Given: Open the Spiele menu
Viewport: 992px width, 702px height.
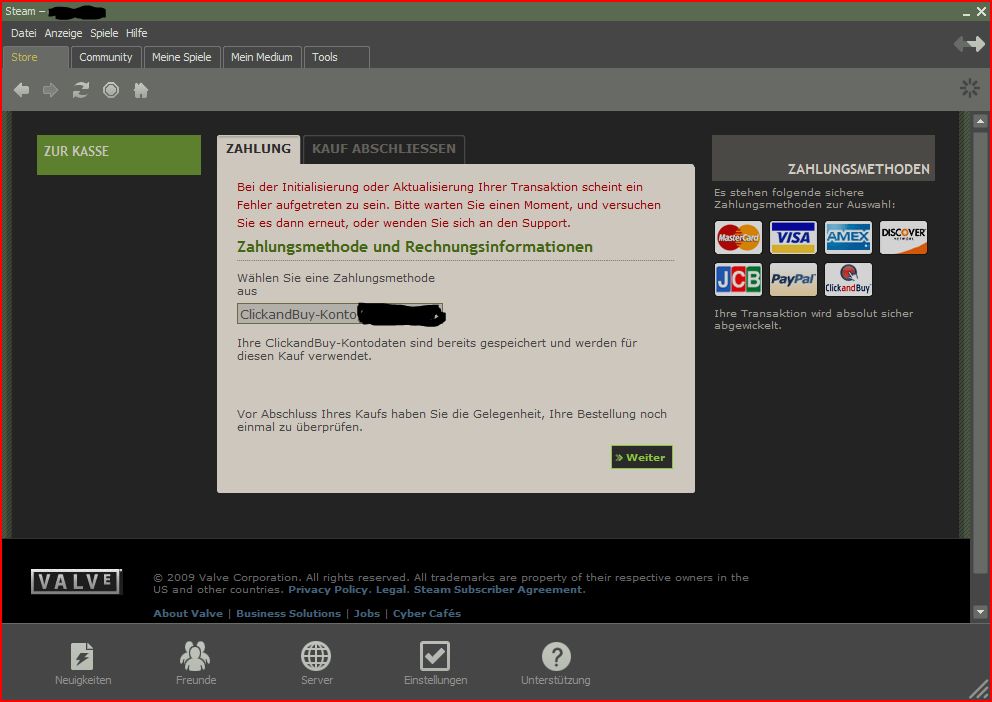Looking at the screenshot, I should (104, 33).
